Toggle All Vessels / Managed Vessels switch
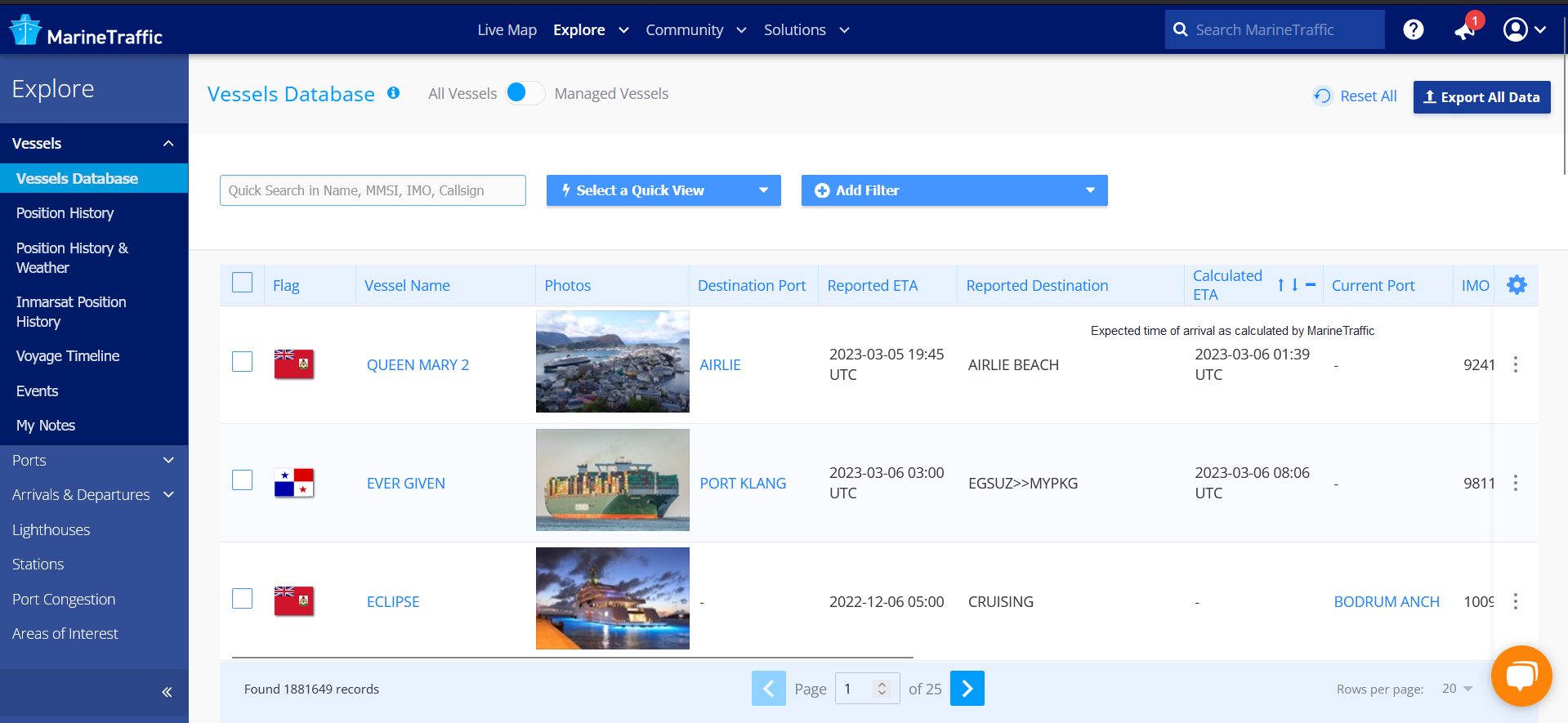This screenshot has height=723, width=1568. click(x=525, y=93)
